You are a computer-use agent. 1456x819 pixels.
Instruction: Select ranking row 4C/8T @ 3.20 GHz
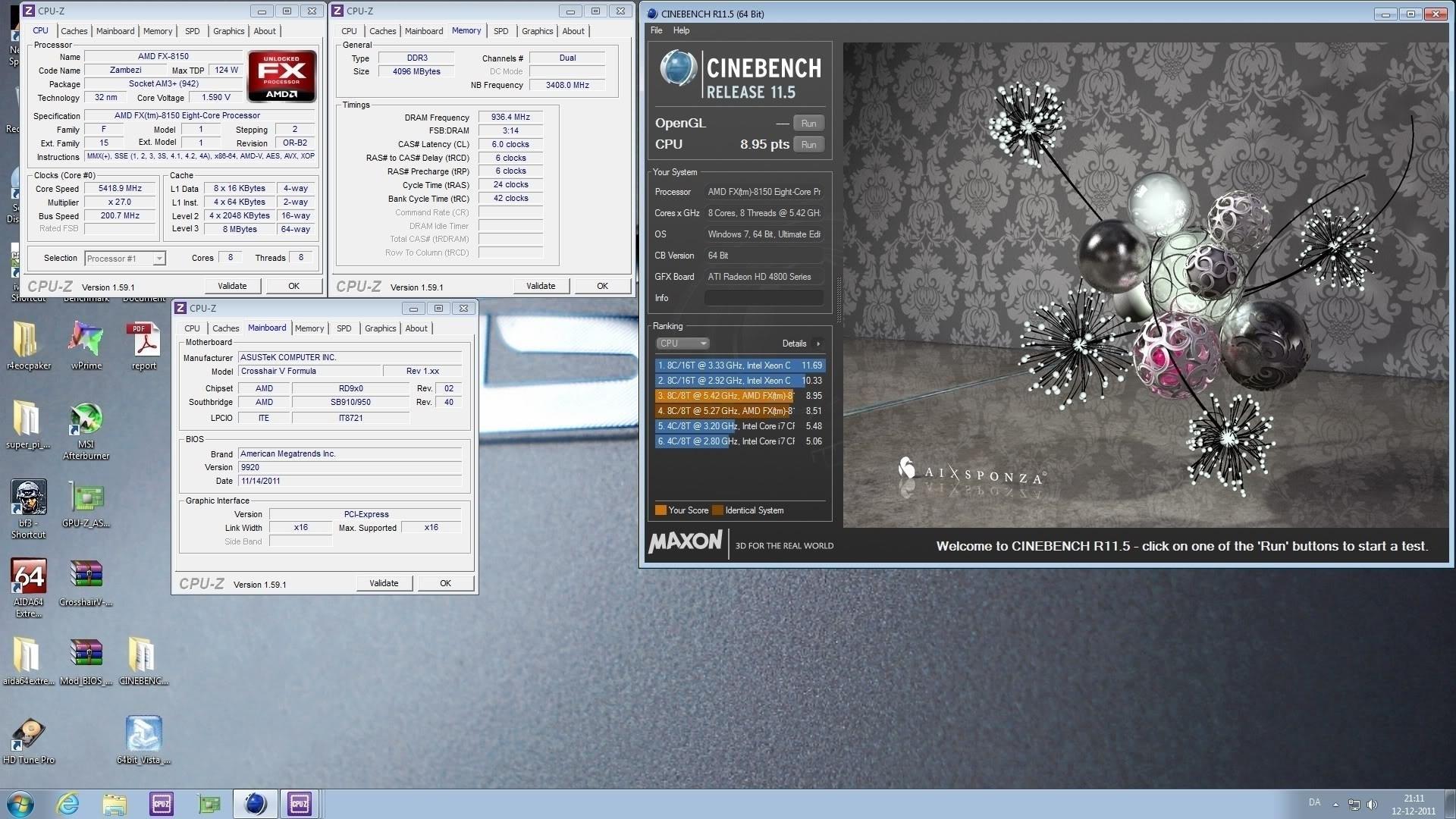(739, 426)
